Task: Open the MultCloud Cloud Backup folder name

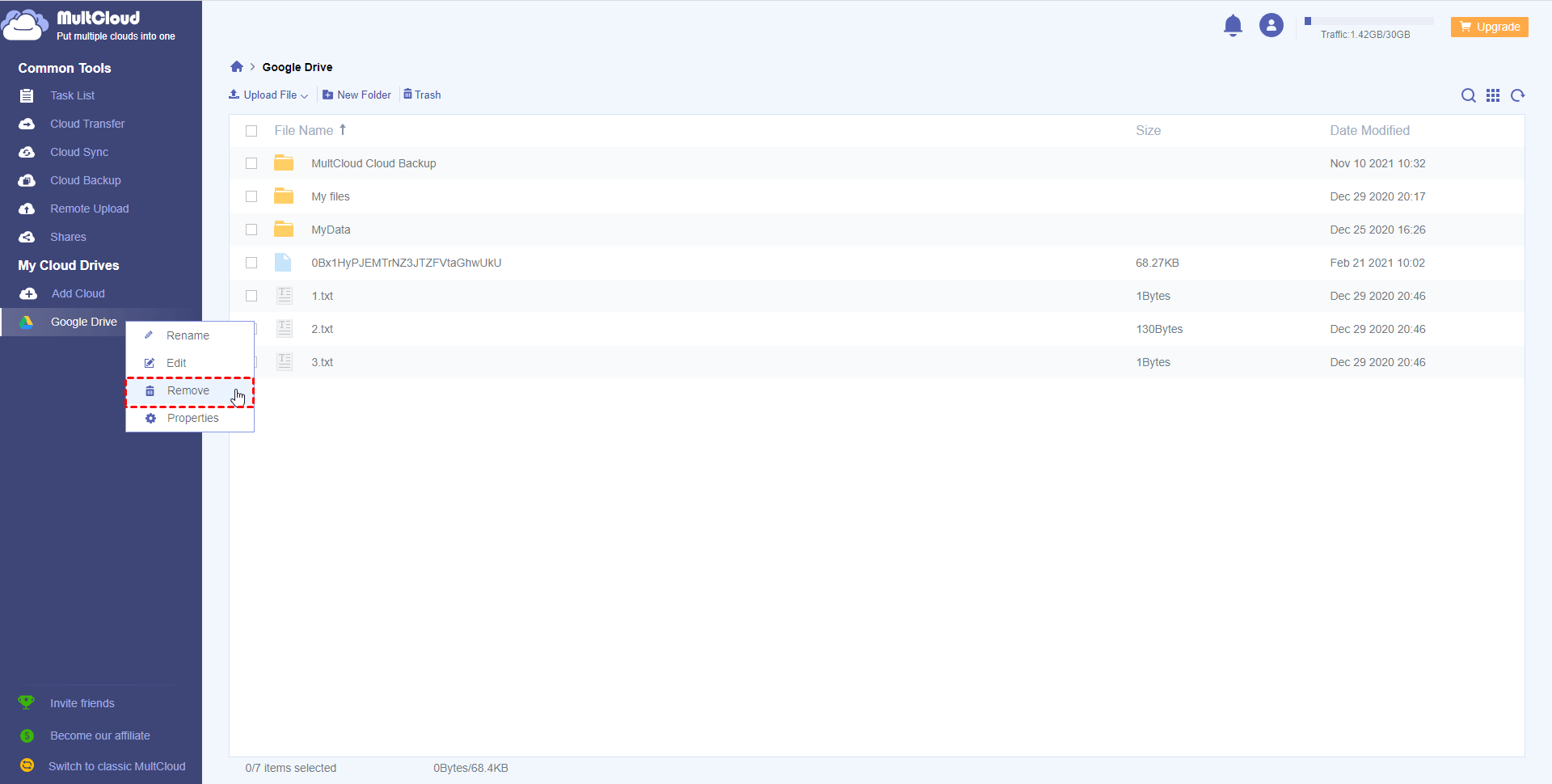Action: pyautogui.click(x=373, y=163)
